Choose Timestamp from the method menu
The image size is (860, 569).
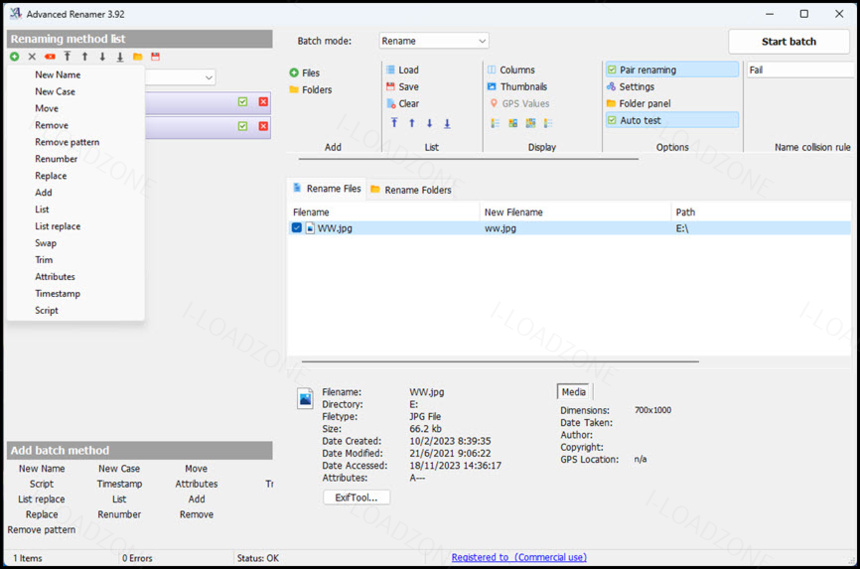coord(58,294)
